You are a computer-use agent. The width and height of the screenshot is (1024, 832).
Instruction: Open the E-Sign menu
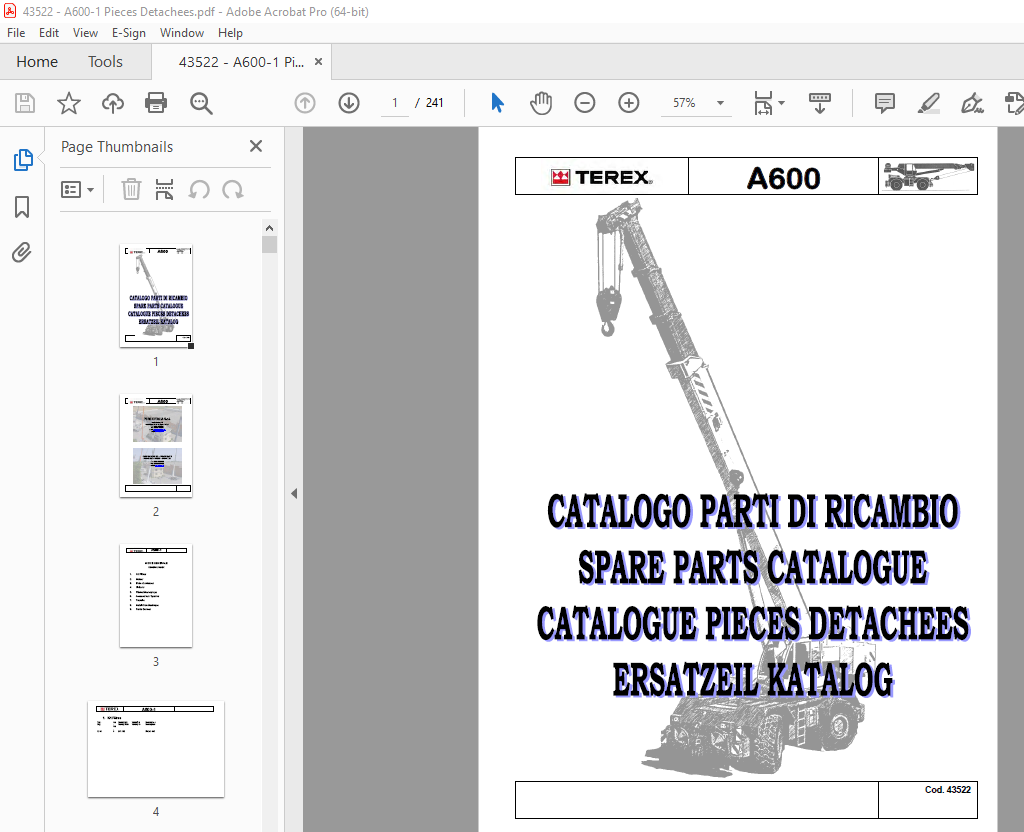(x=129, y=33)
